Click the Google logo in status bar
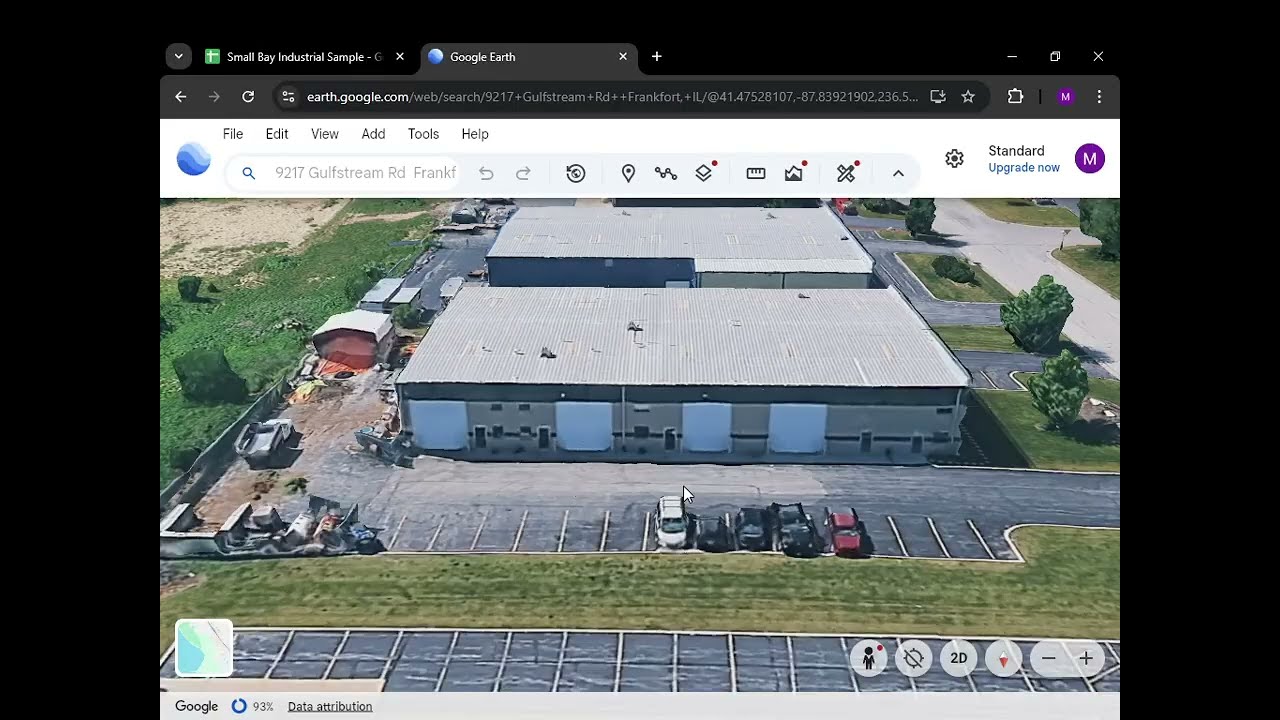This screenshot has height=720, width=1280. 196,706
